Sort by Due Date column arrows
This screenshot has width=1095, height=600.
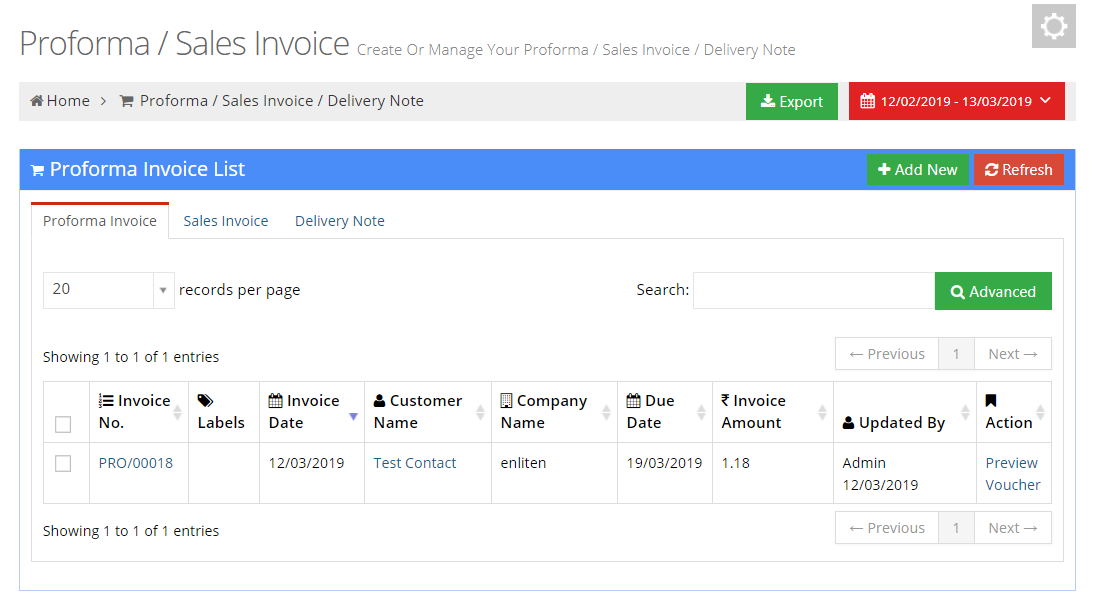tap(701, 412)
